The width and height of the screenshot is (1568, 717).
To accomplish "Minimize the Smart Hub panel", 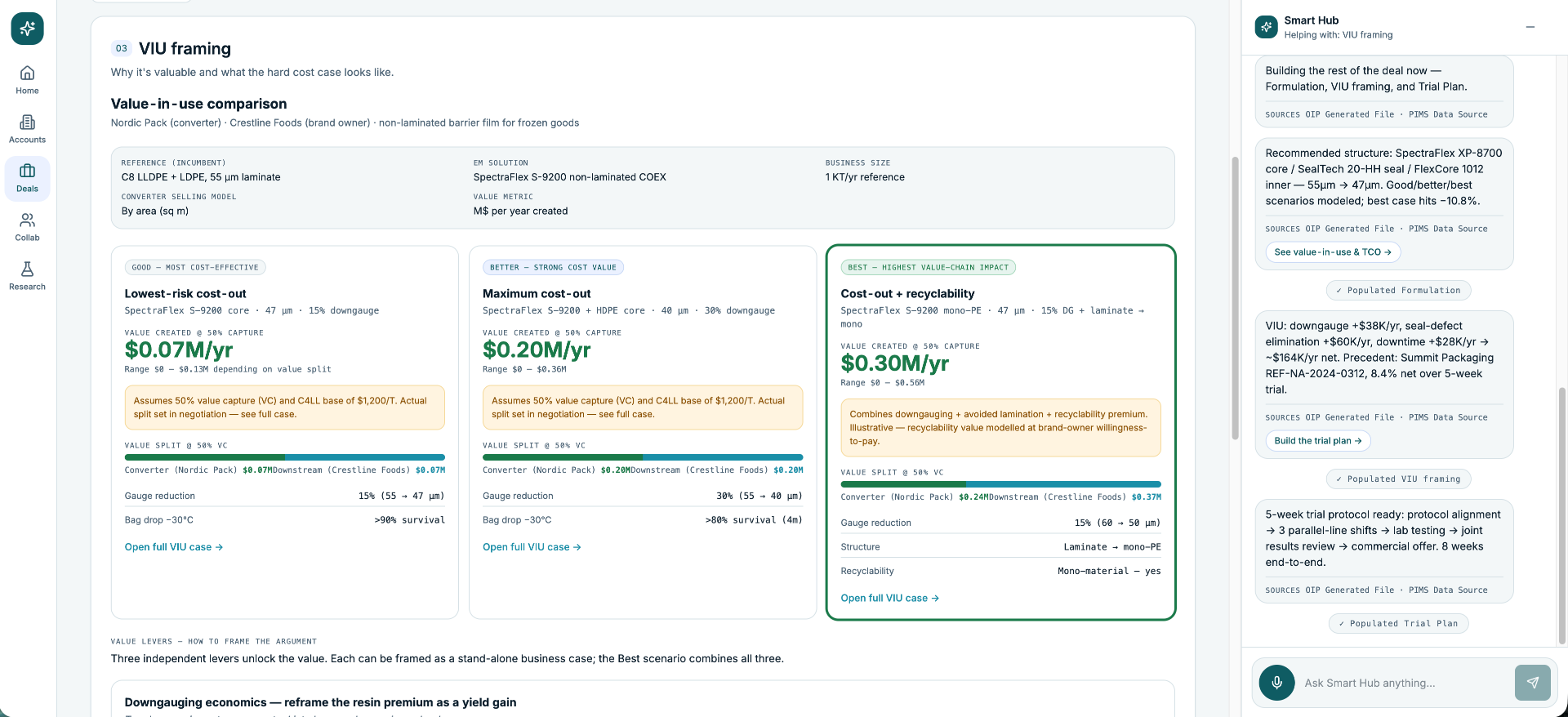I will pyautogui.click(x=1530, y=27).
